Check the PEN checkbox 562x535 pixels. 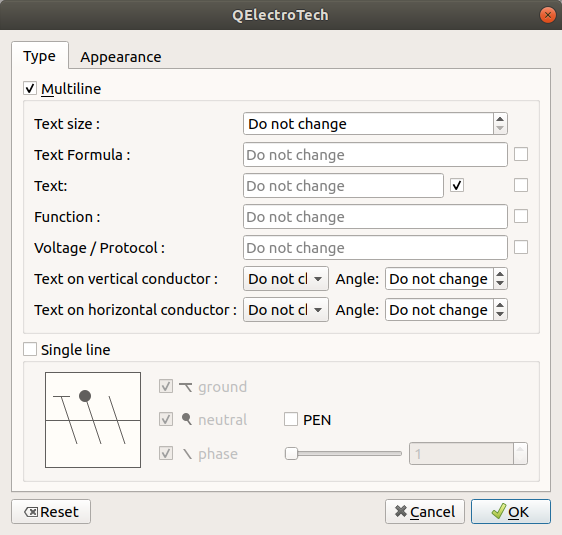pos(291,419)
